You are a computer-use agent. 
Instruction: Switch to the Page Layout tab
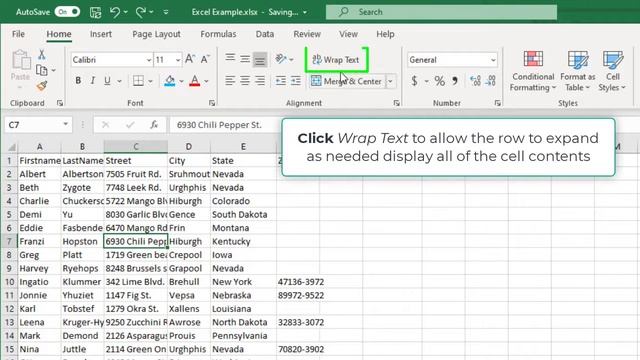[x=156, y=34]
